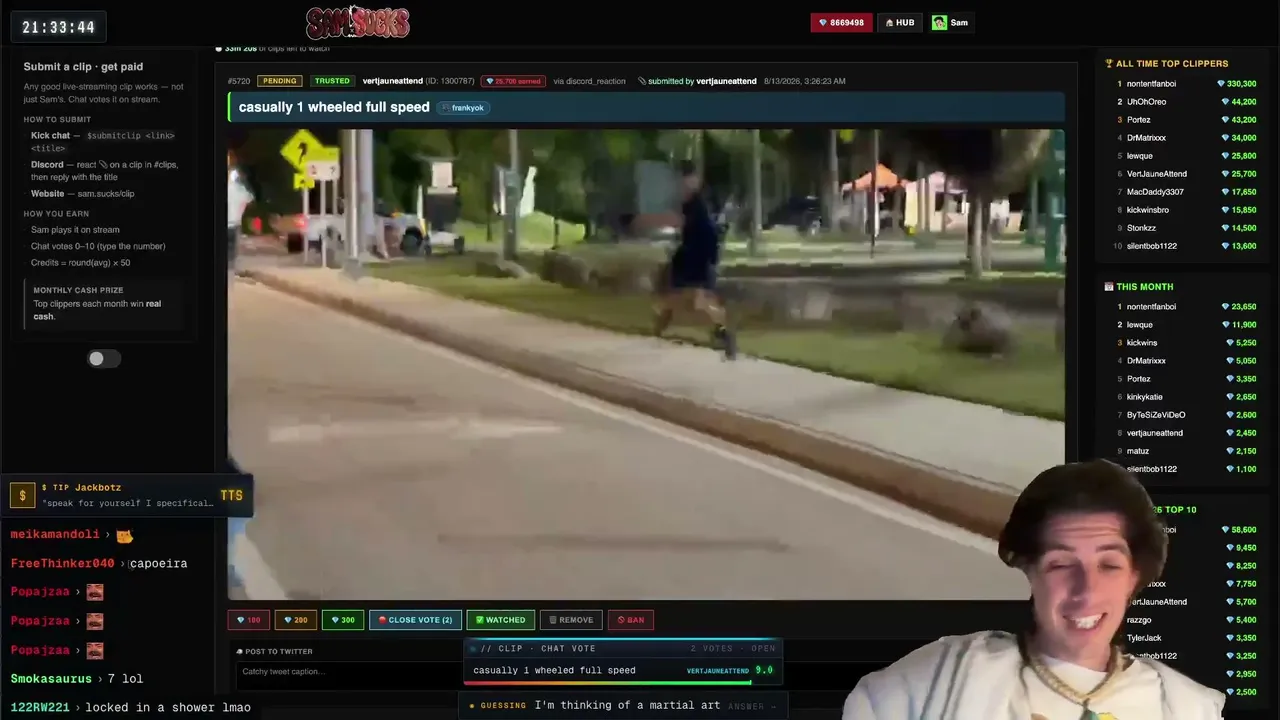The height and width of the screenshot is (720, 1280).
Task: Ban the clip submitter
Action: click(631, 620)
